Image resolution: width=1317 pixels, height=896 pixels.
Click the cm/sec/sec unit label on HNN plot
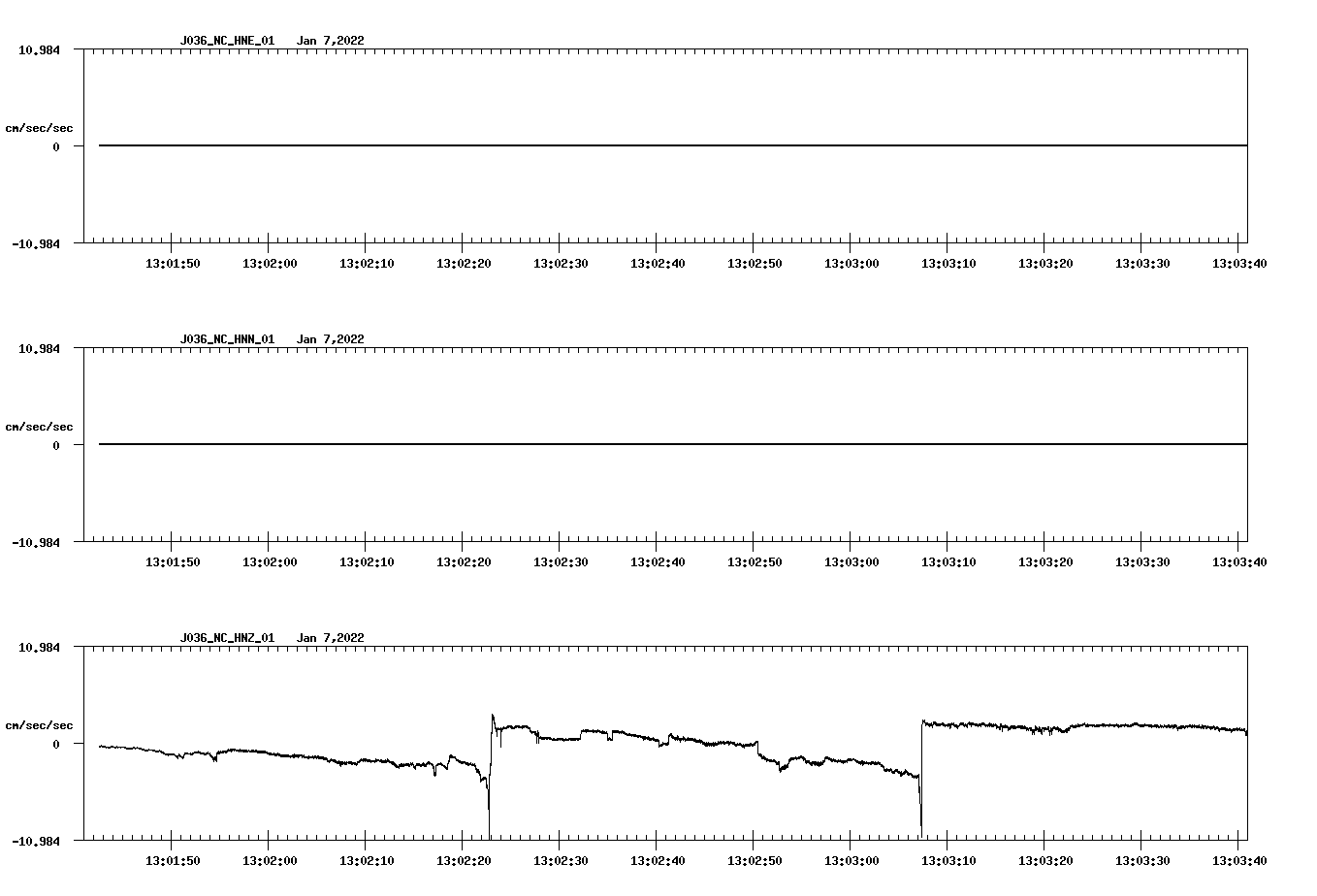[39, 427]
